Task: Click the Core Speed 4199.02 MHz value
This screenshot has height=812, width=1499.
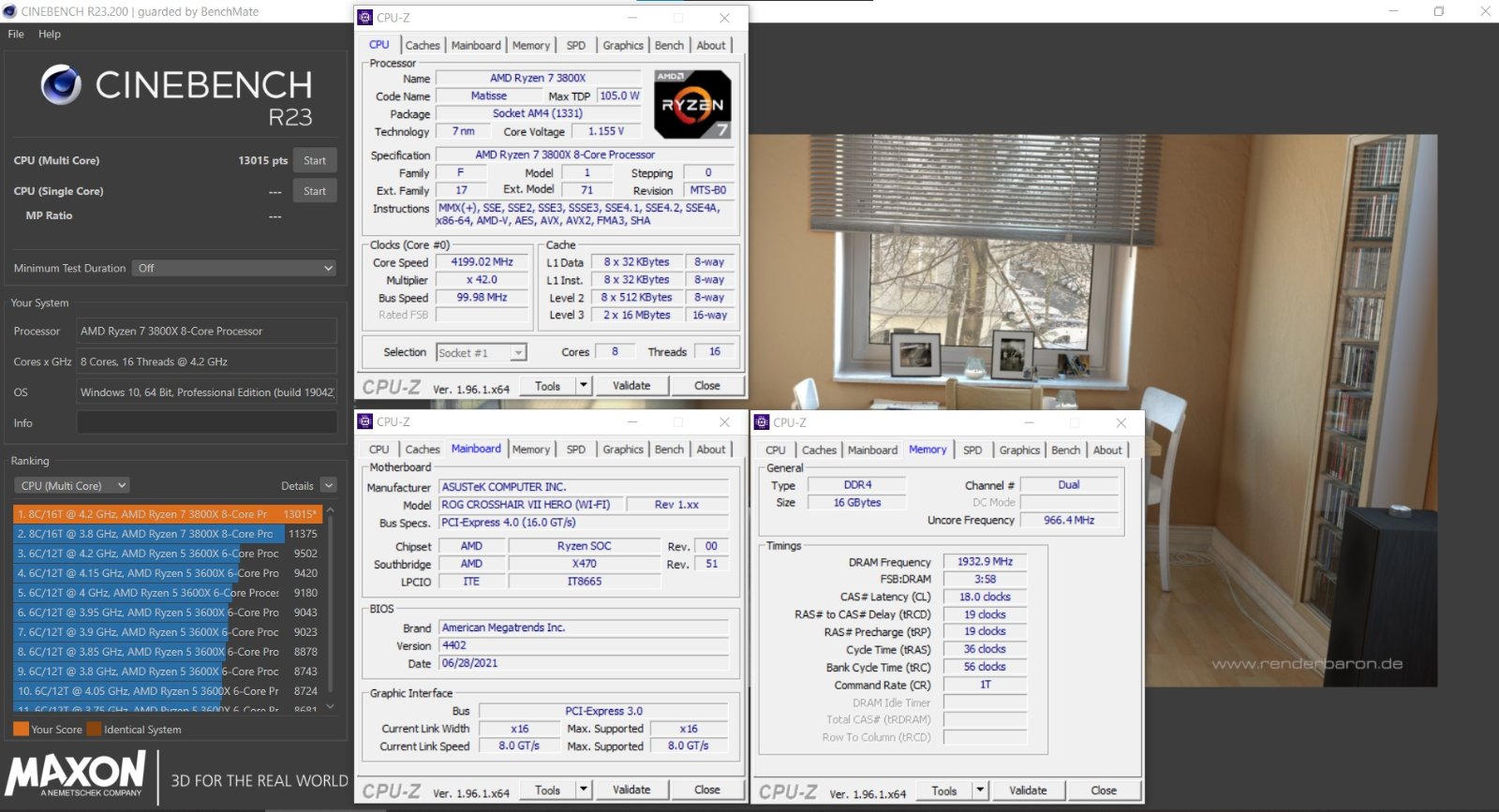Action: tap(482, 262)
